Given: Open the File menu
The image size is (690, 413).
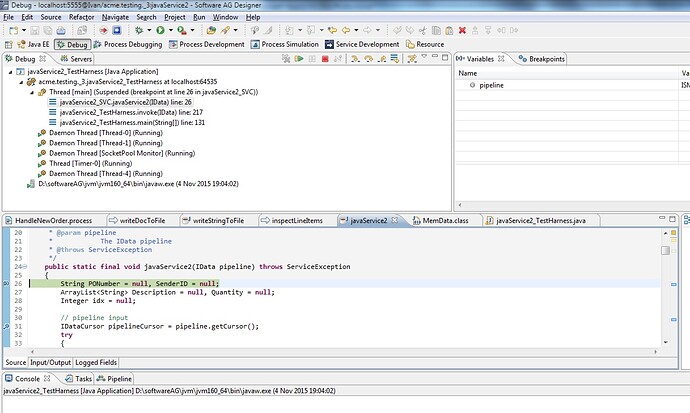Looking at the screenshot, I should pos(8,17).
